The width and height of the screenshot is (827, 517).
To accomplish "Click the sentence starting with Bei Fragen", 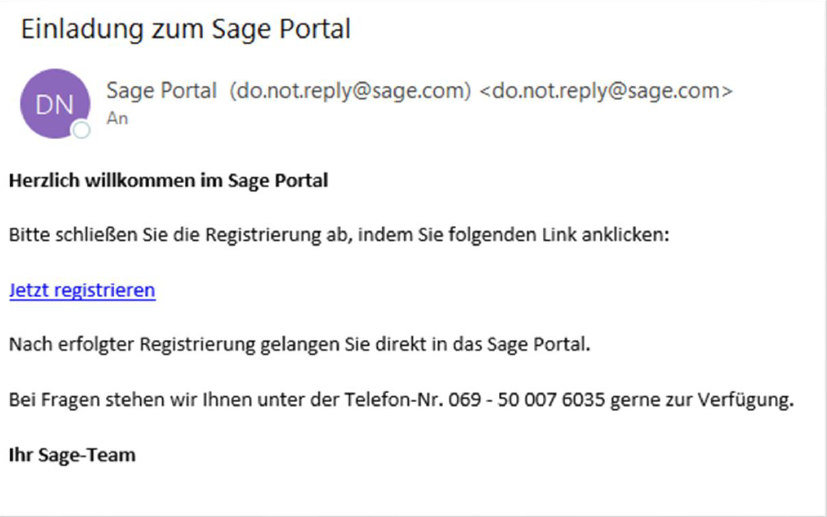I will 400,401.
